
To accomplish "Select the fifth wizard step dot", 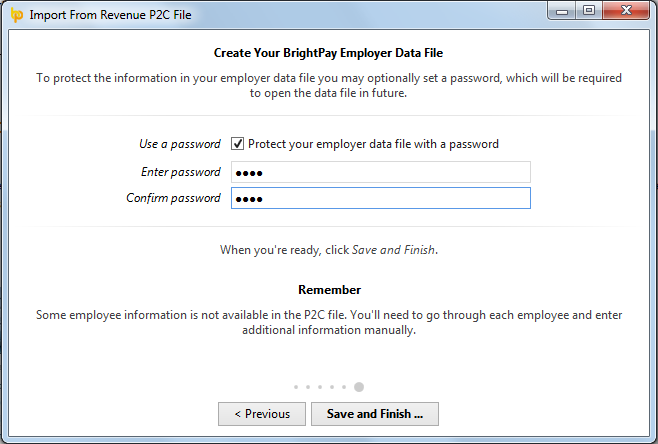I will (x=344, y=387).
